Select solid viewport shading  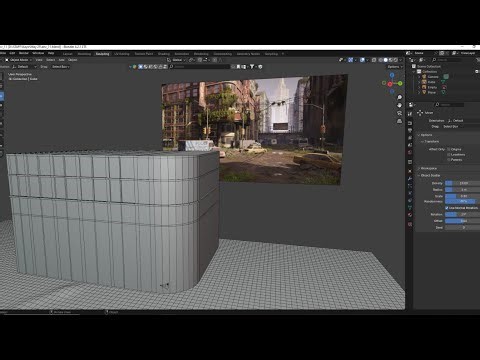click(x=386, y=60)
